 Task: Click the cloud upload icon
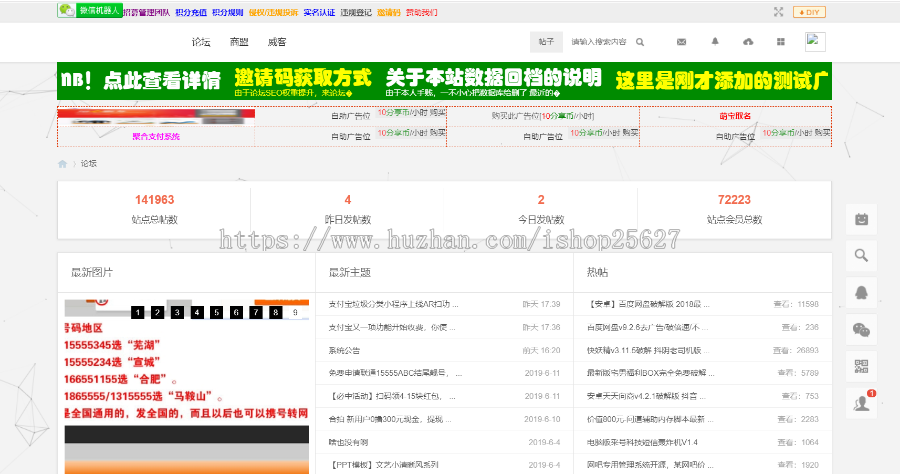pos(748,42)
